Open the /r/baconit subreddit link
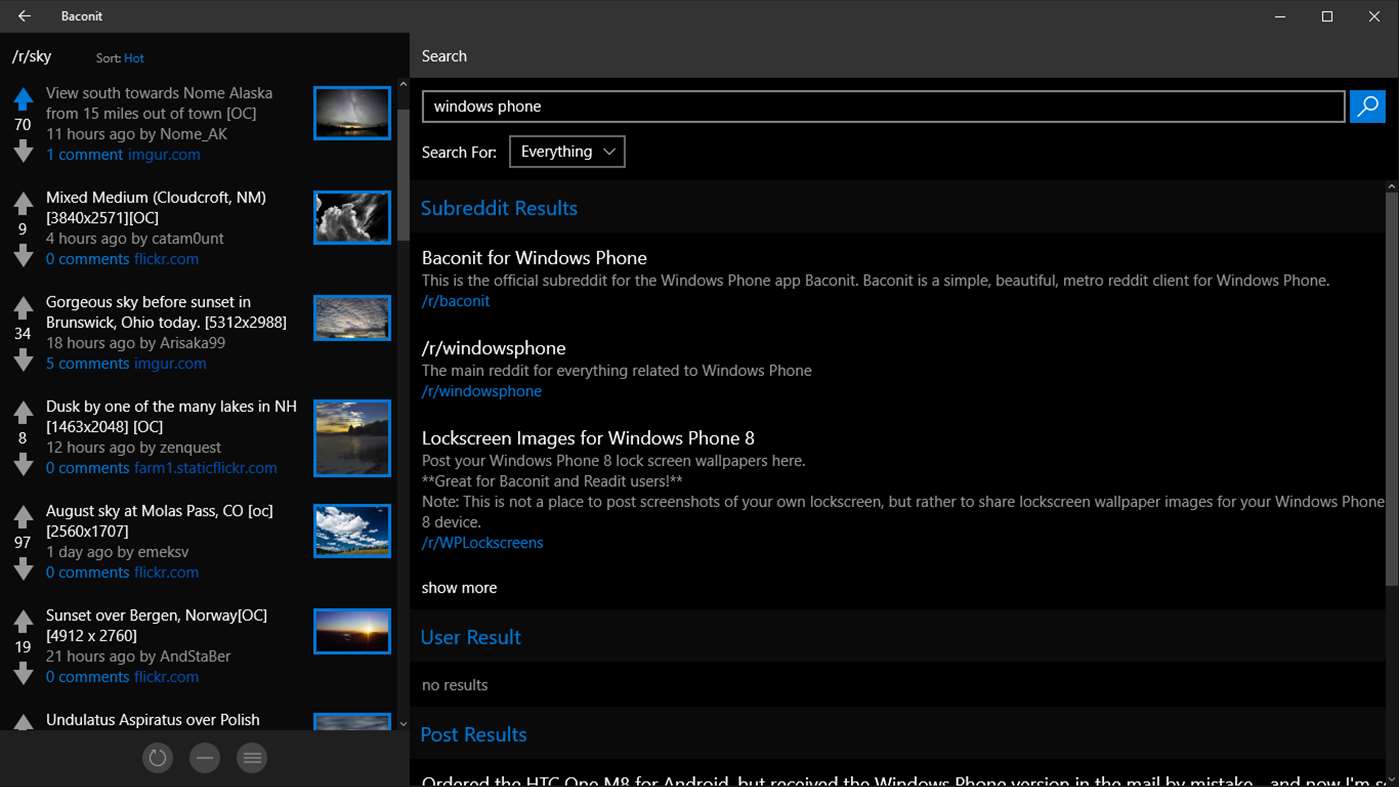The width and height of the screenshot is (1399, 787). point(455,300)
